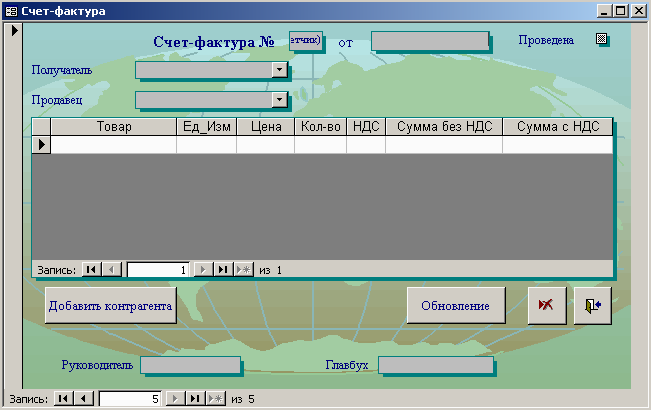
Task: Select all rows via subform corner selector
Action: point(42,127)
